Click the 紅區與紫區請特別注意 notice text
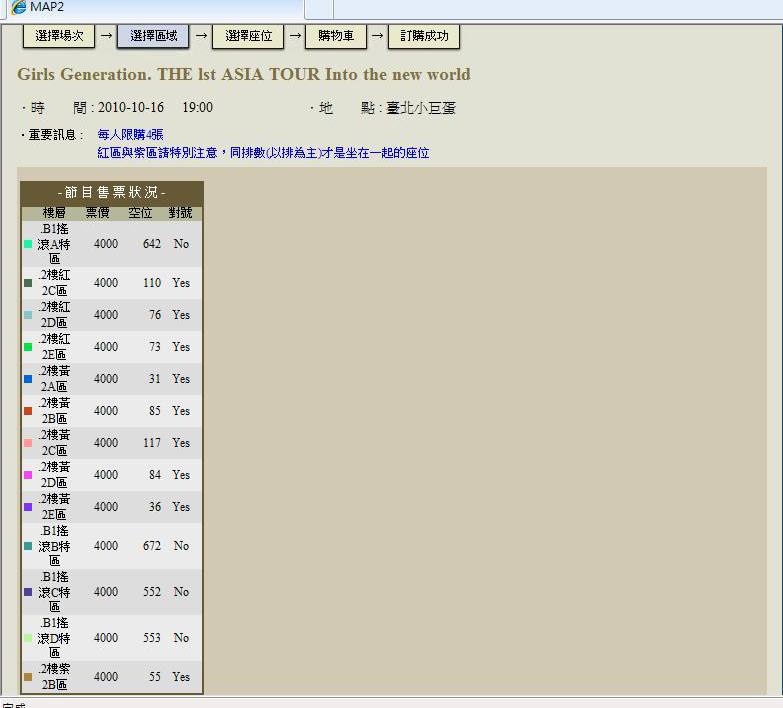The height and width of the screenshot is (708, 783). tap(263, 152)
